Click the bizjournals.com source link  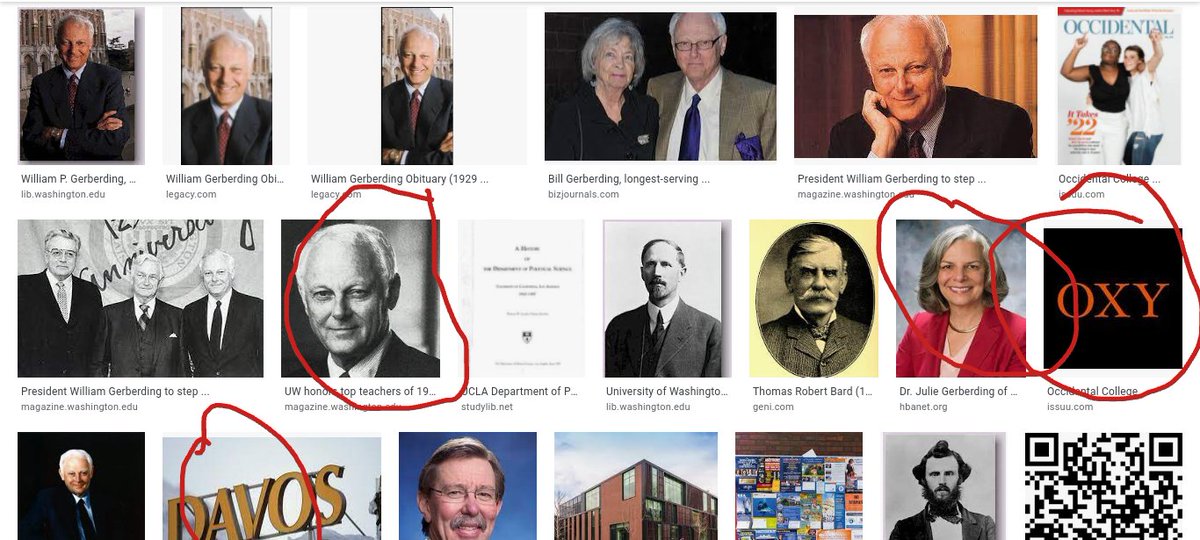coord(584,194)
